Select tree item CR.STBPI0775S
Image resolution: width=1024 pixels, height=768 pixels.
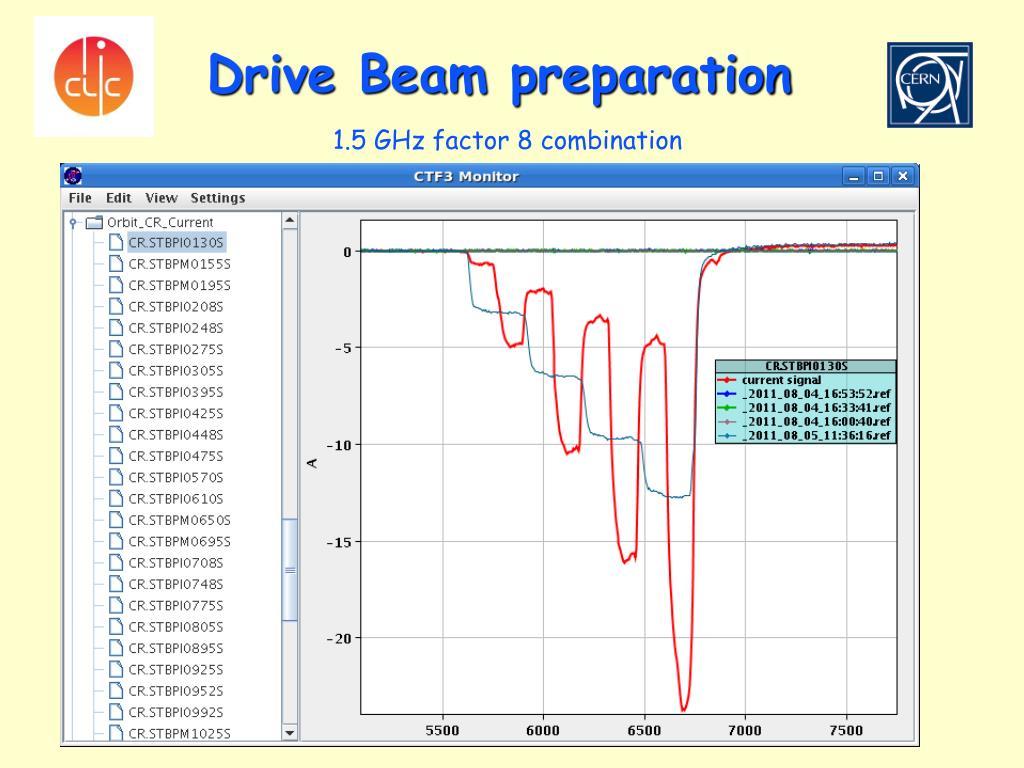(176, 605)
